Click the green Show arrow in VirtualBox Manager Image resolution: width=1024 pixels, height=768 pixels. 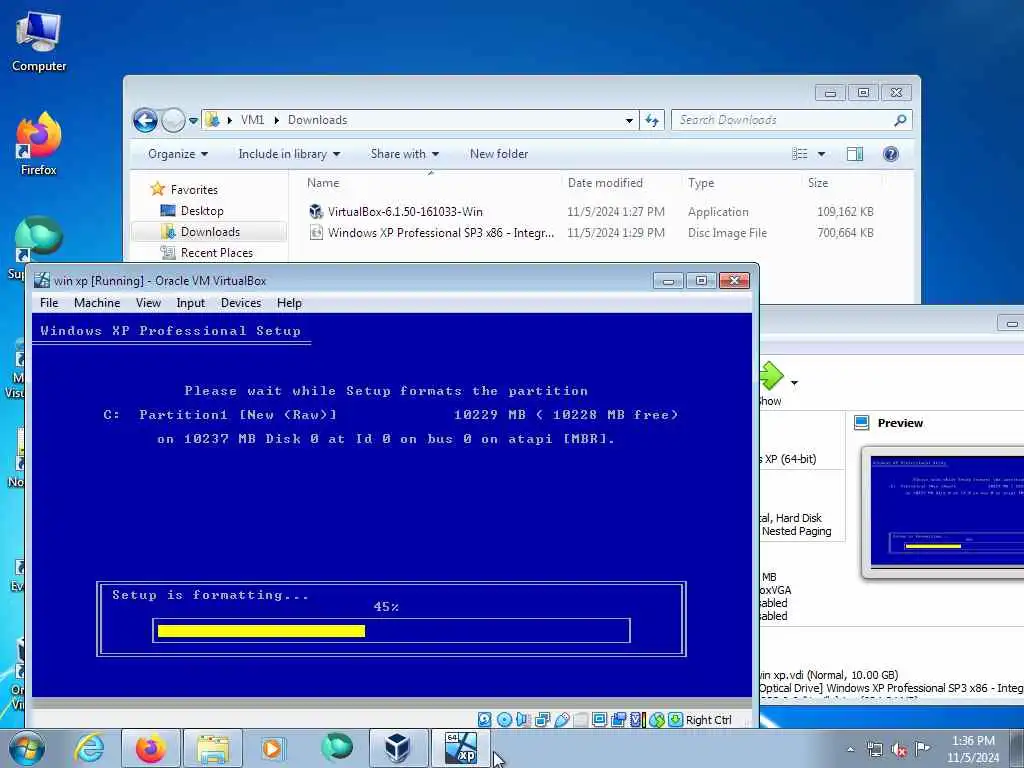coord(771,376)
